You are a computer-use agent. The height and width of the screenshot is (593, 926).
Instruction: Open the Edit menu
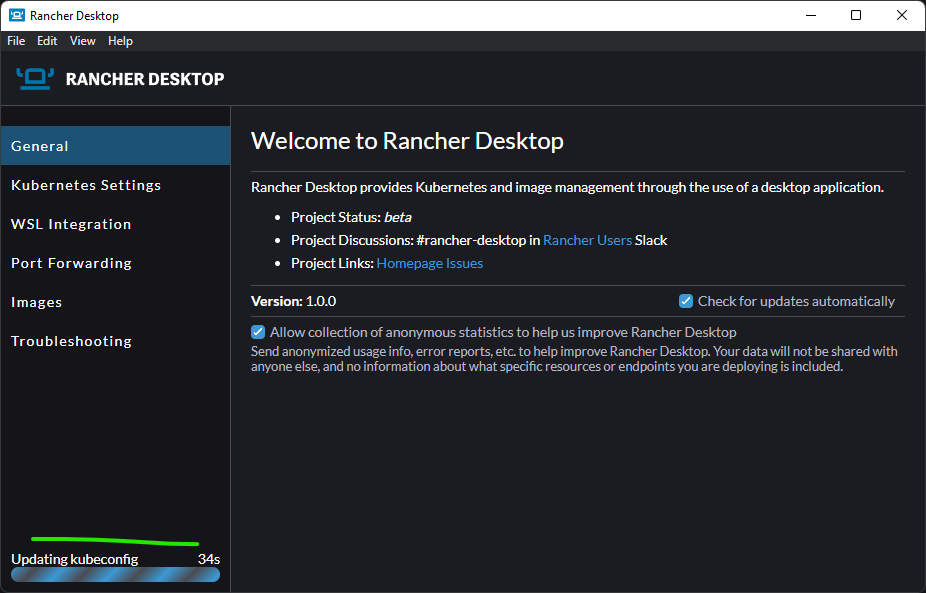click(x=47, y=41)
